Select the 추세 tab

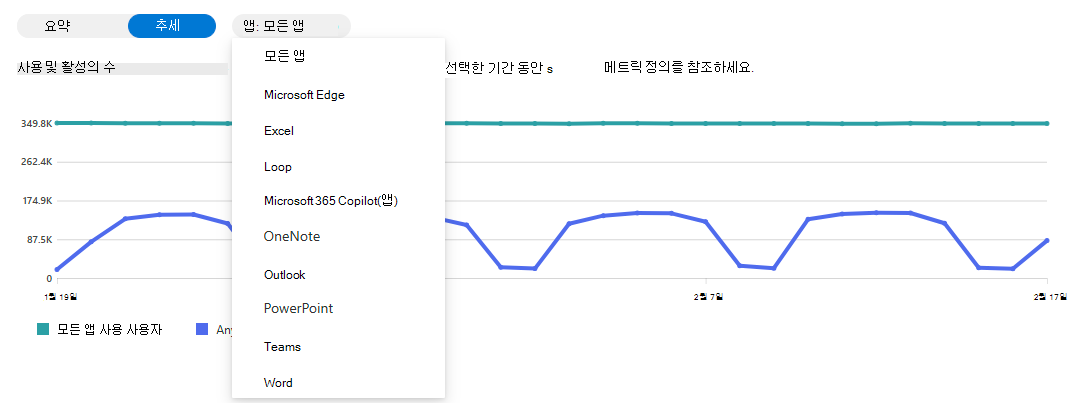click(172, 26)
